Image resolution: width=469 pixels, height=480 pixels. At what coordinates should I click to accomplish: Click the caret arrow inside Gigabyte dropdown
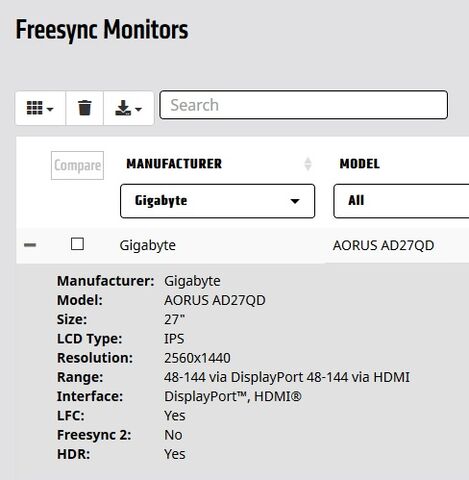(295, 201)
